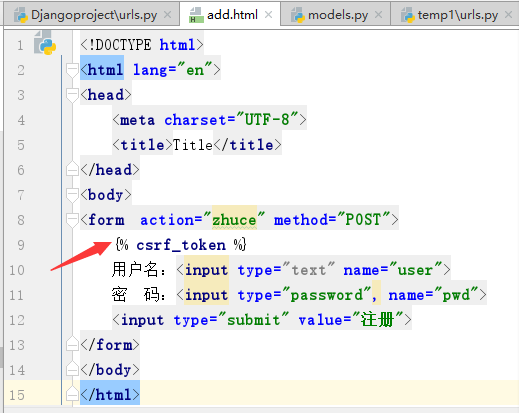
Task: Close the Djangoproject\urls.py tab
Action: point(168,15)
